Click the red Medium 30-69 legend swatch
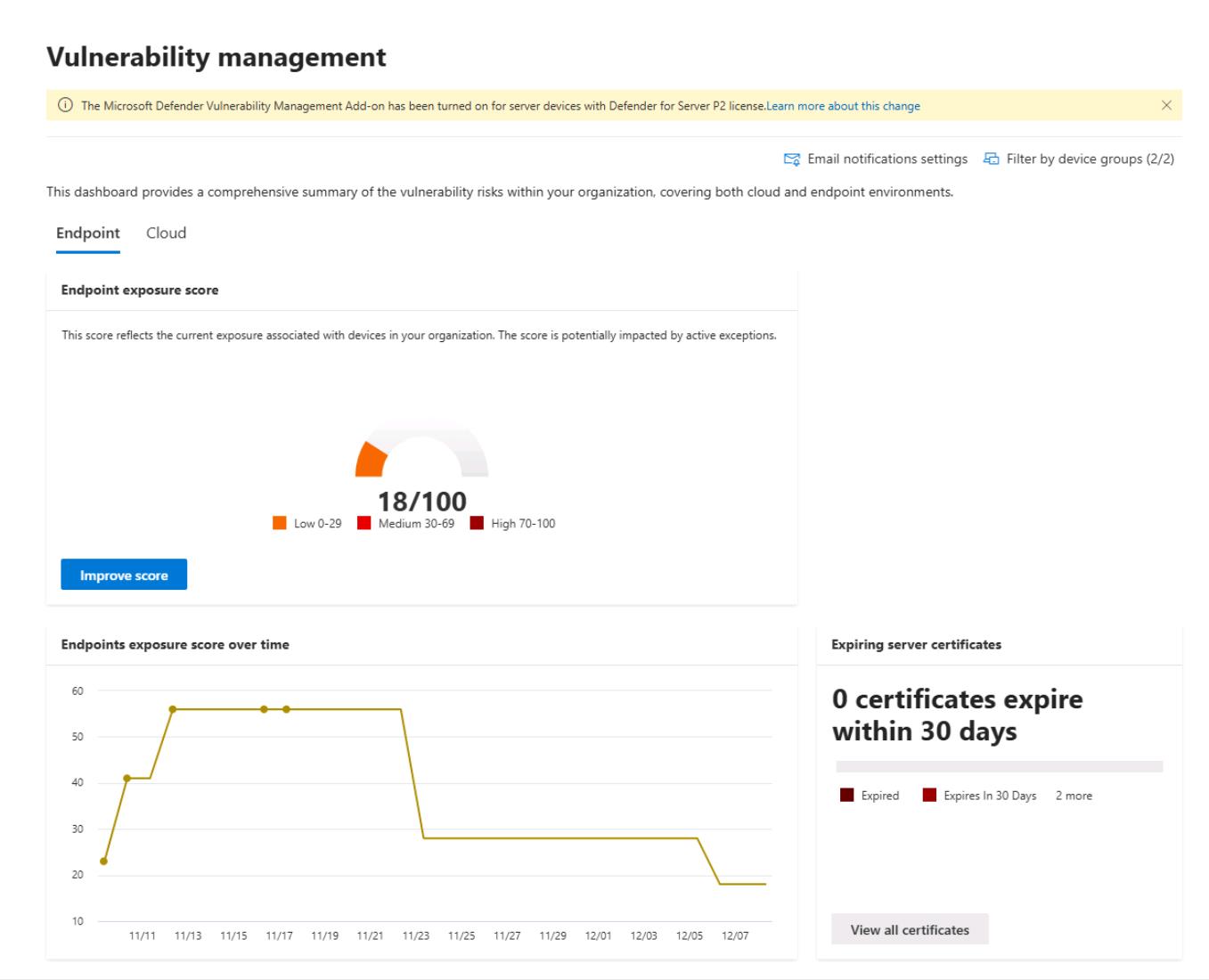Image resolution: width=1209 pixels, height=980 pixels. (x=364, y=524)
